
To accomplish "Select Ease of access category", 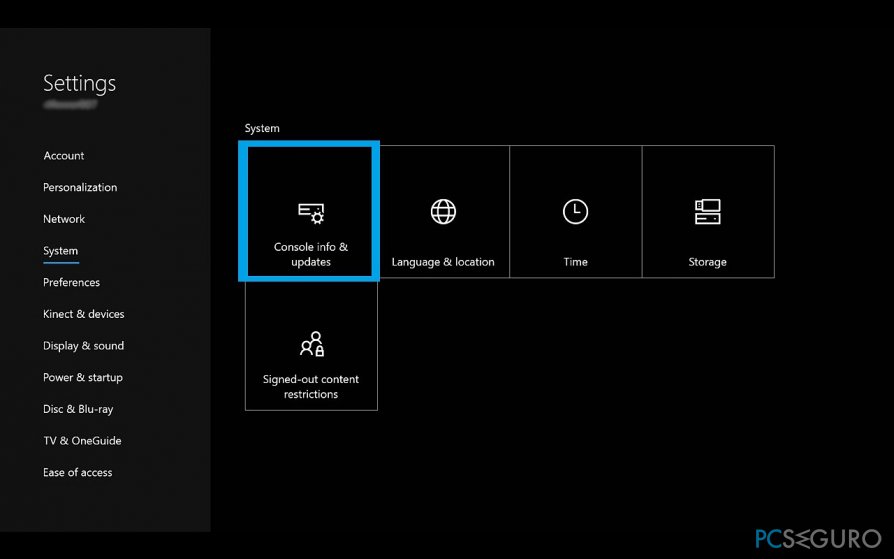I will [78, 472].
